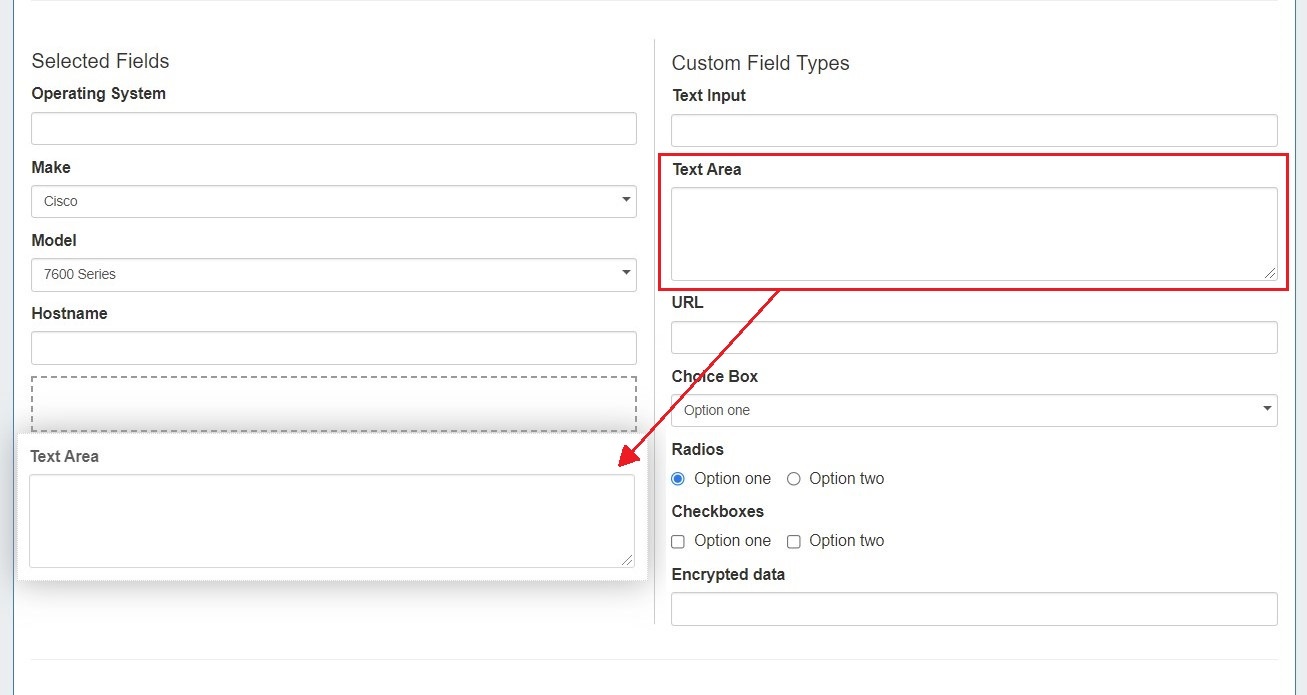Grab resize handle of dragged Text Area

coord(627,560)
